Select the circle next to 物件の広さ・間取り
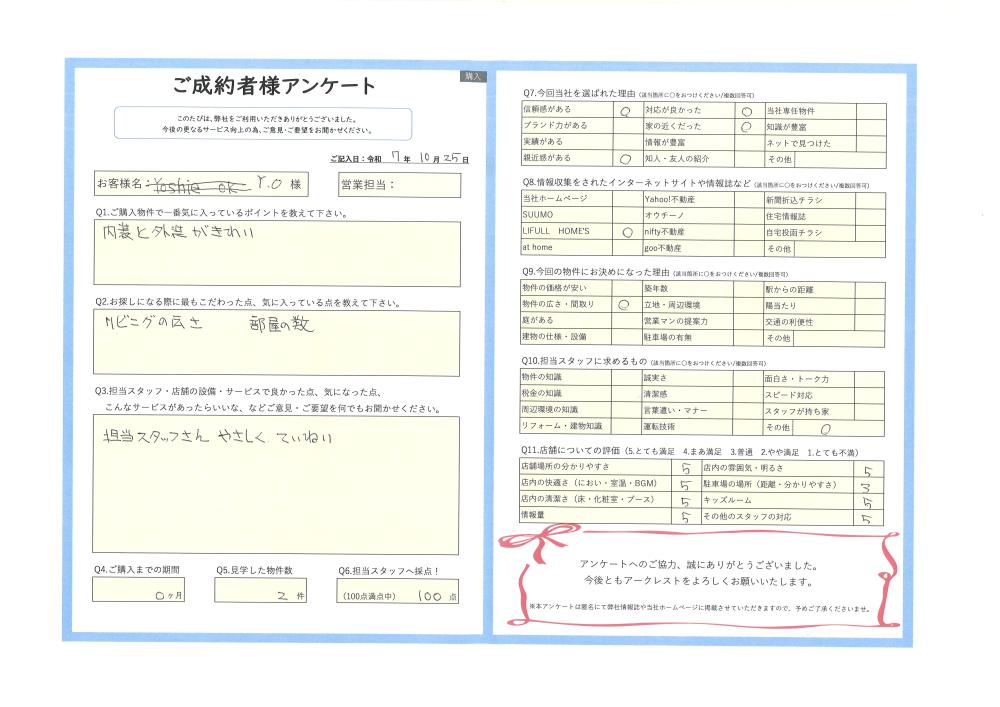1000x707 pixels. (625, 305)
